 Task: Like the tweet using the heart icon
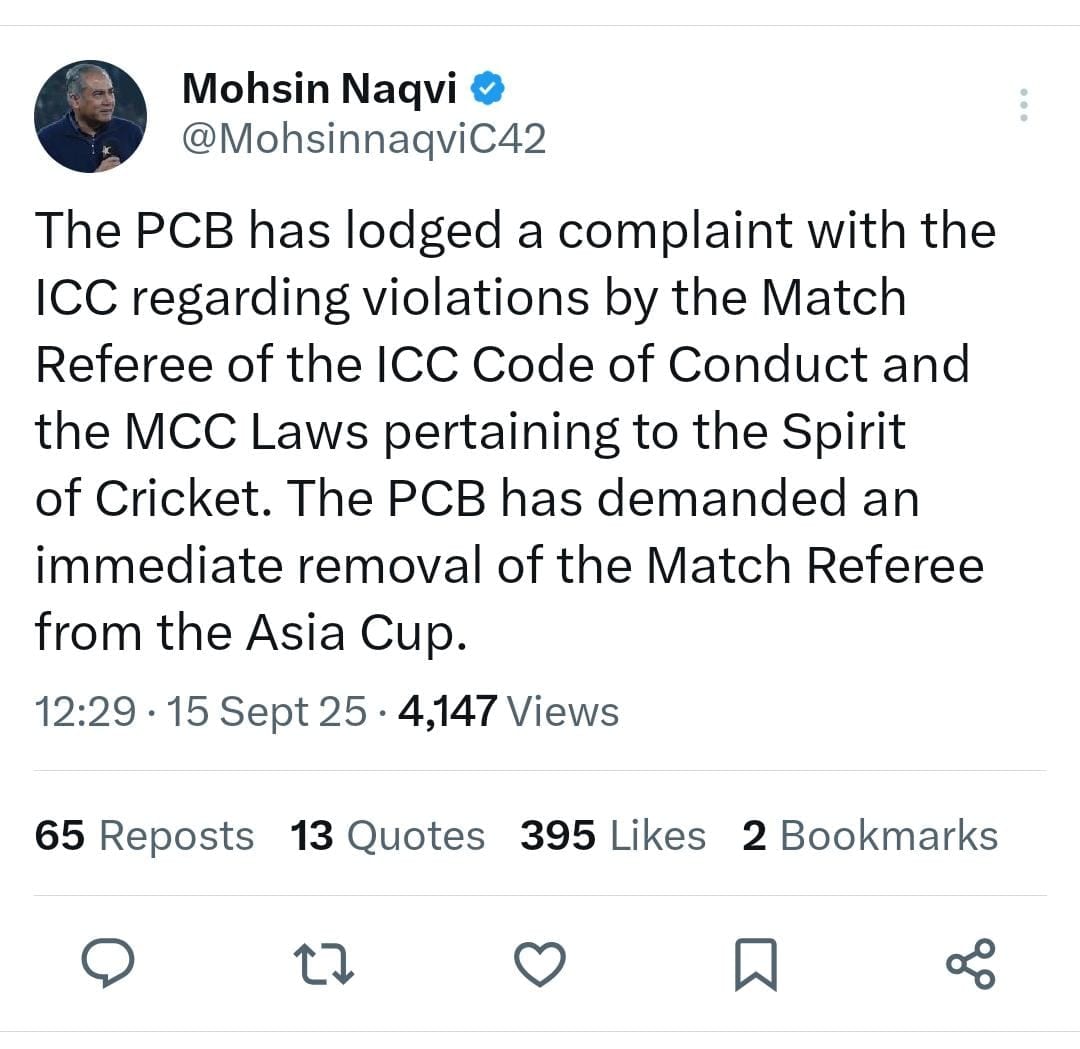540,963
